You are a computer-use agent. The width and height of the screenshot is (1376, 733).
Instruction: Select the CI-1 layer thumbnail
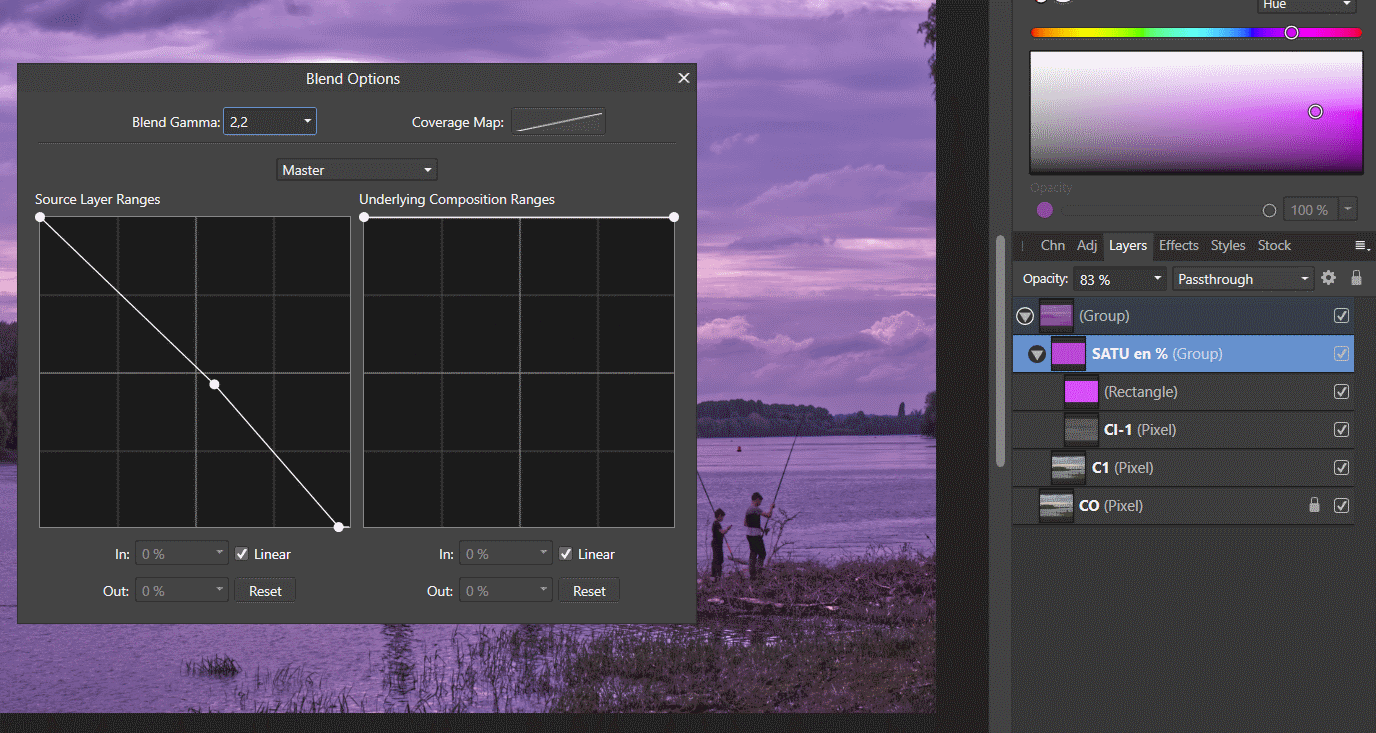pyautogui.click(x=1081, y=430)
